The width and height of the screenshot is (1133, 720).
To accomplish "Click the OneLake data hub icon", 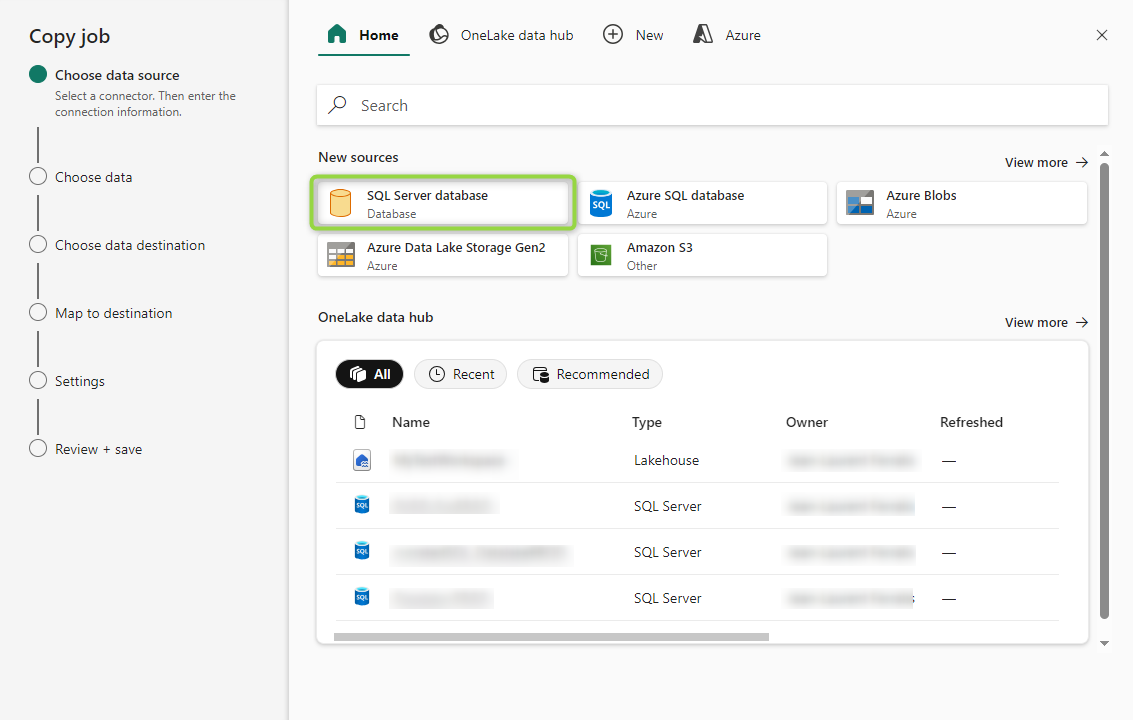I will coord(439,34).
